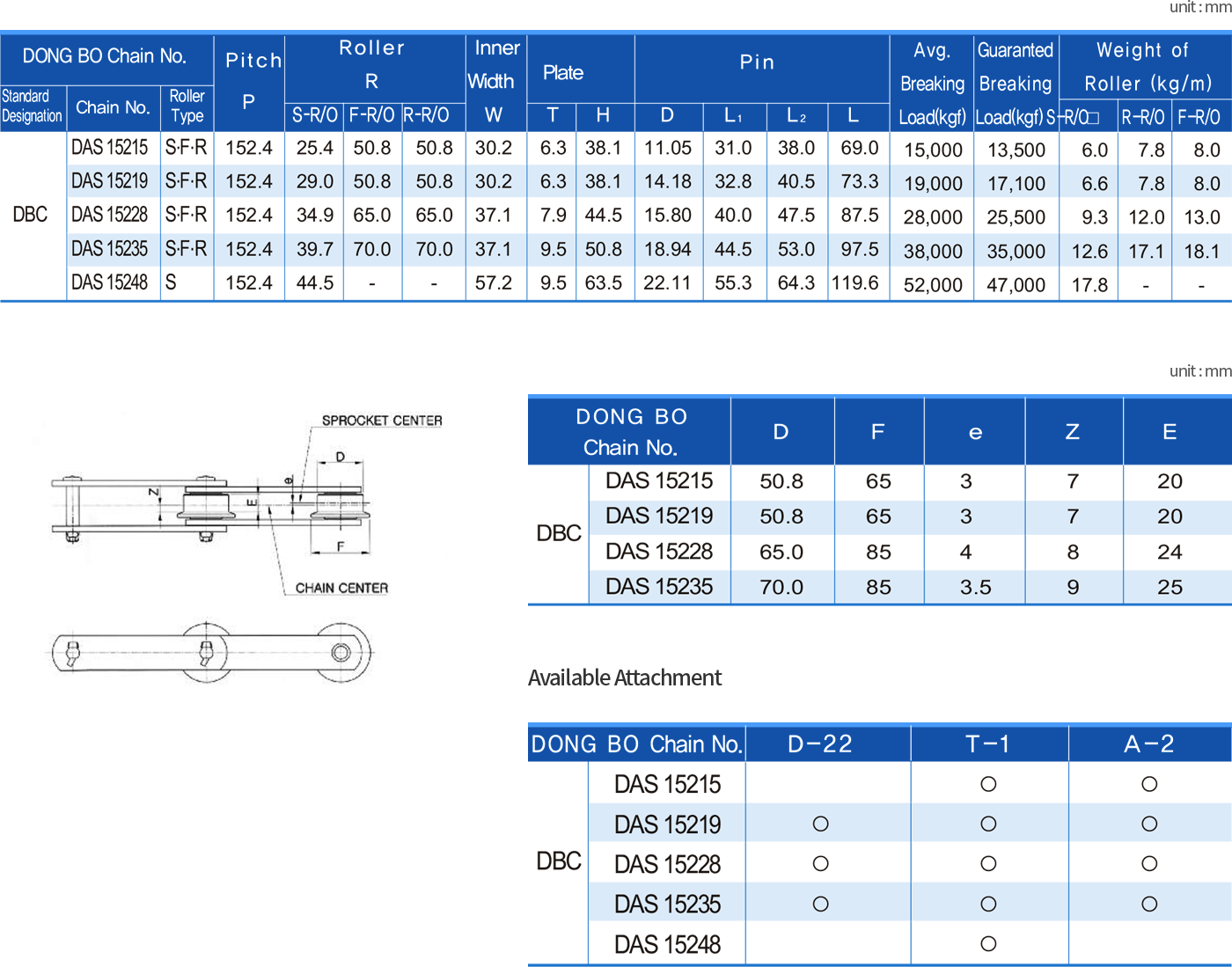This screenshot has height=967, width=1232.
Task: Click the e value 3.5 for DAS 15235
Action: click(x=975, y=587)
